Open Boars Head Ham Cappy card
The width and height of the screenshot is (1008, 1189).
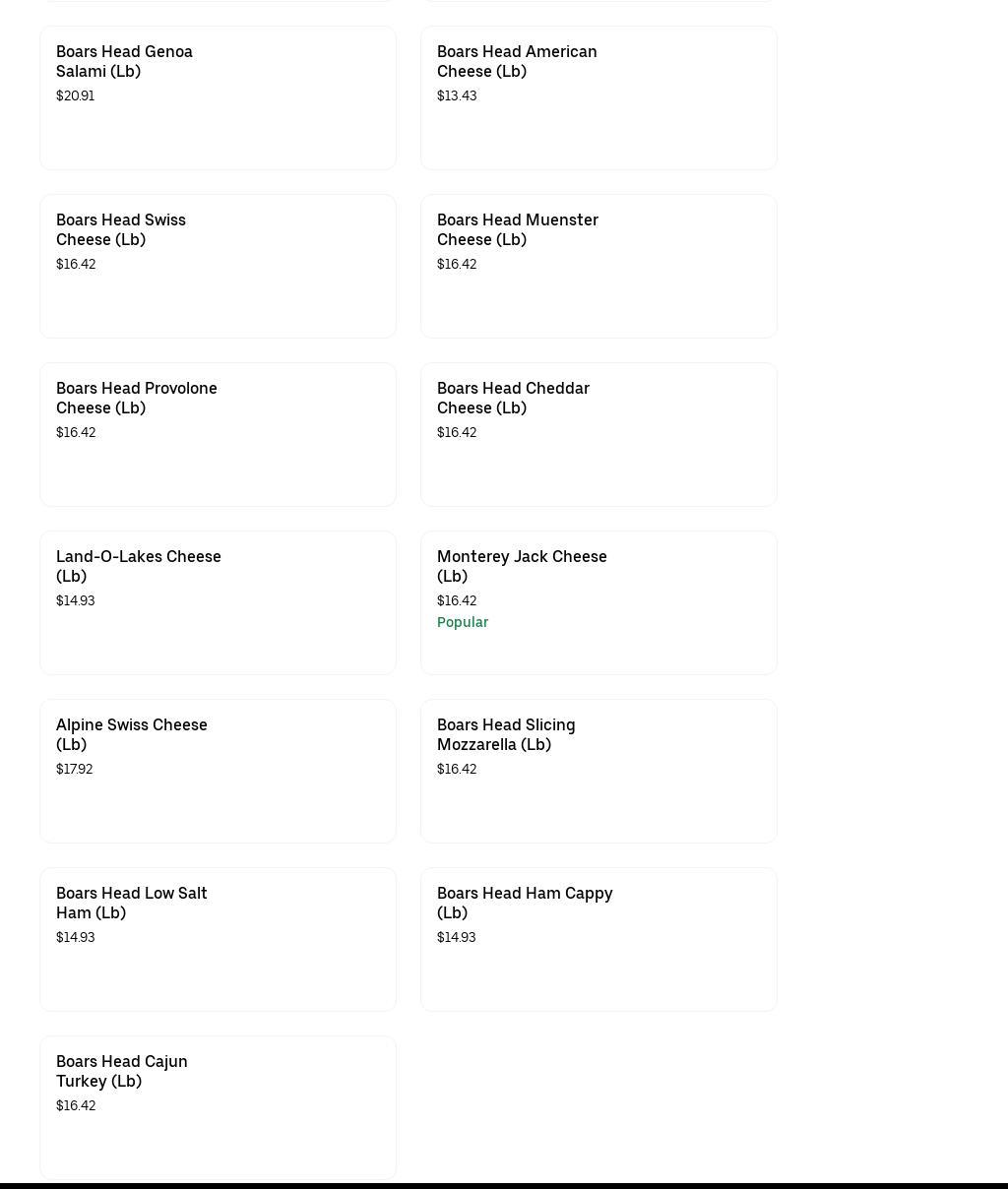tap(598, 940)
